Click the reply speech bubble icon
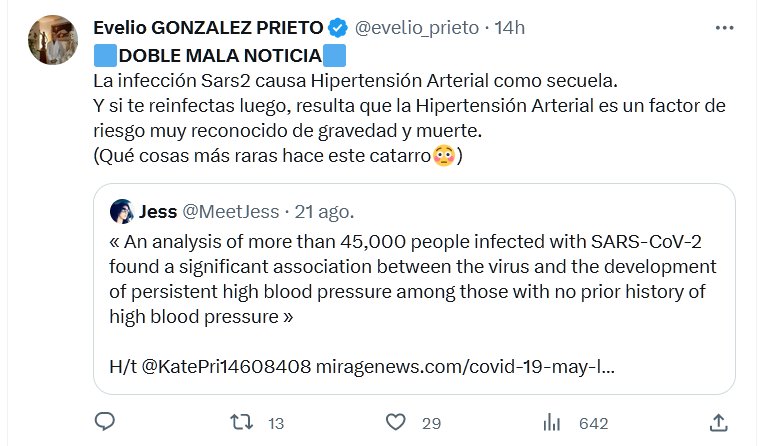The width and height of the screenshot is (768, 446). pos(104,422)
